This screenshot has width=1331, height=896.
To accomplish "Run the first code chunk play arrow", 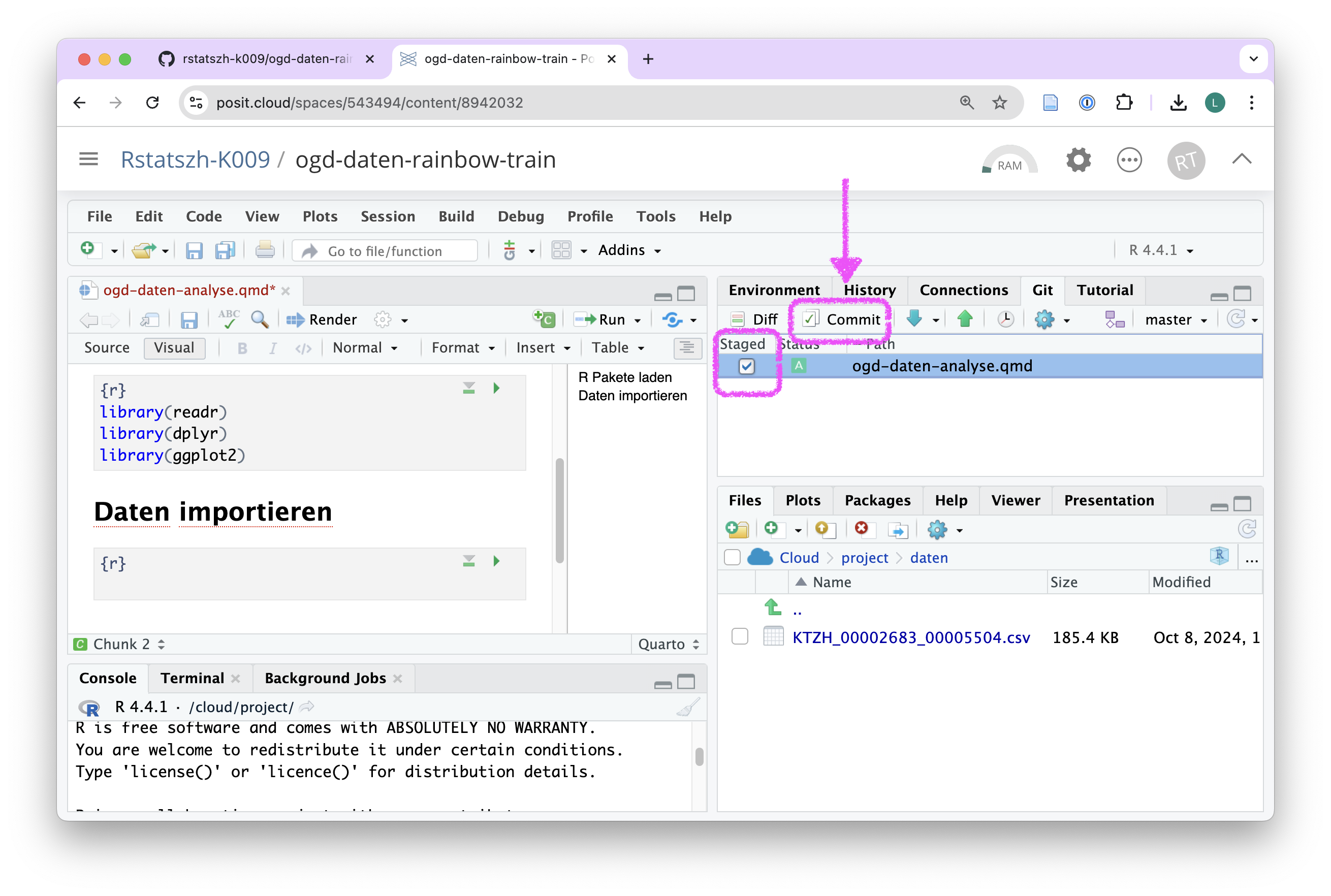I will point(497,388).
